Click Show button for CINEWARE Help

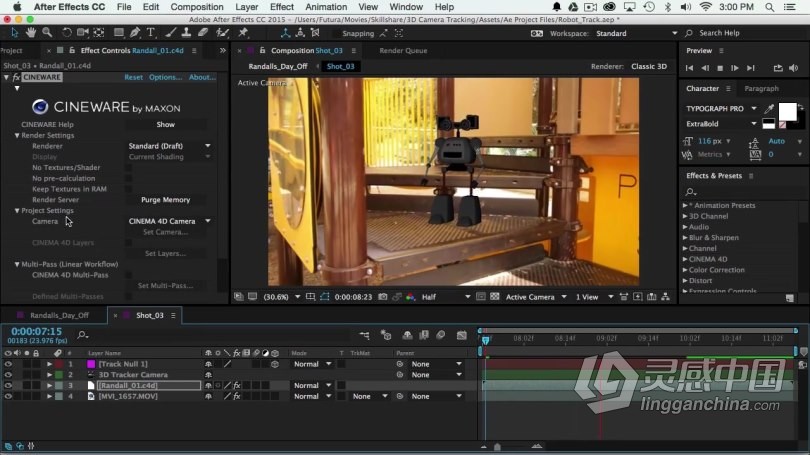click(165, 124)
